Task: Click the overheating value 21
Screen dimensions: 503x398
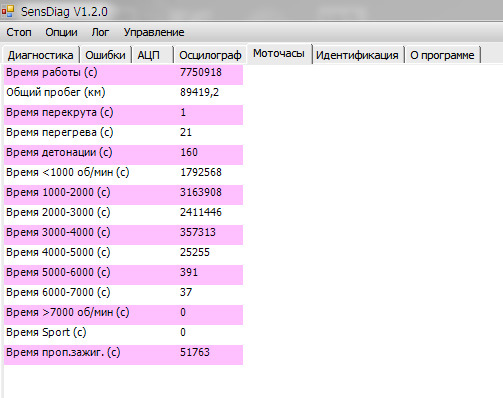Action: pos(186,132)
